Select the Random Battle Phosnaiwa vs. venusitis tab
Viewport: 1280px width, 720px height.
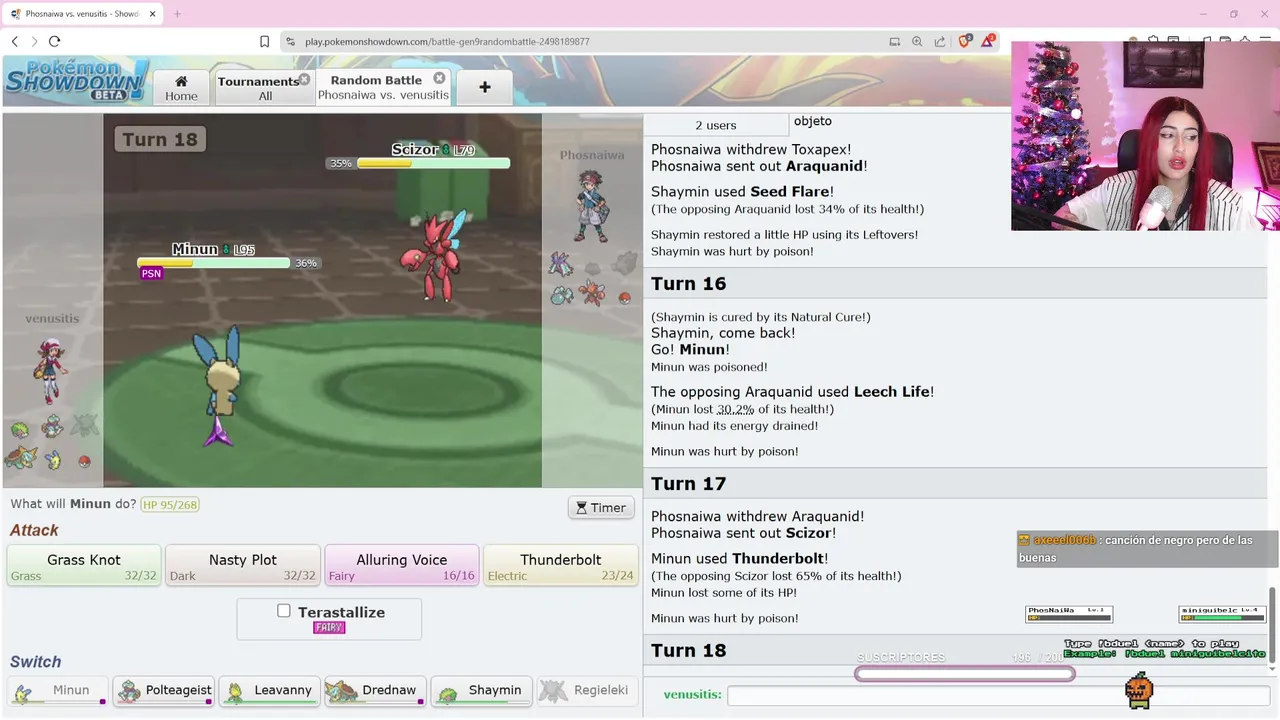(x=383, y=87)
